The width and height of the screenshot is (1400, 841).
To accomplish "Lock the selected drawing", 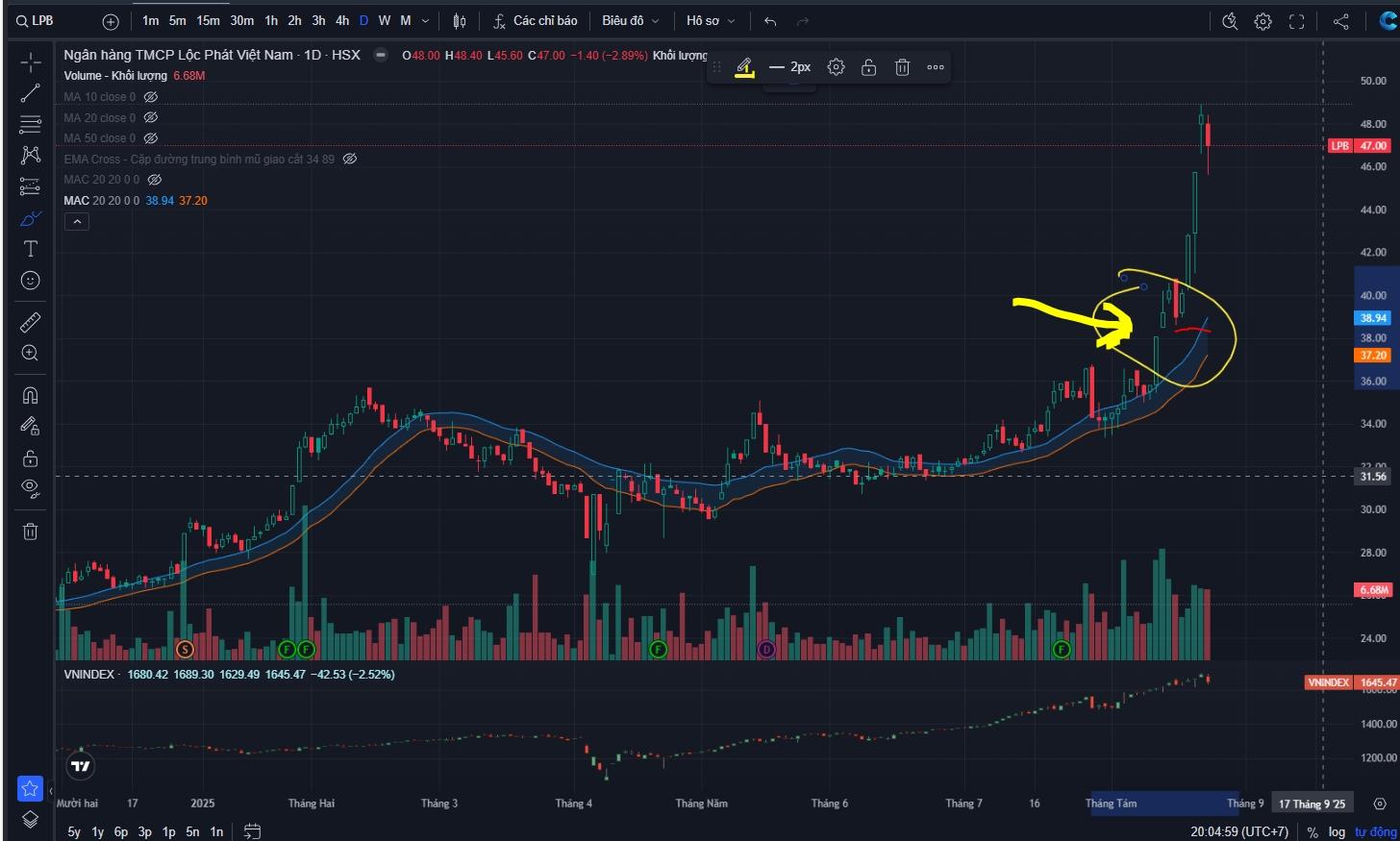I will [x=869, y=67].
